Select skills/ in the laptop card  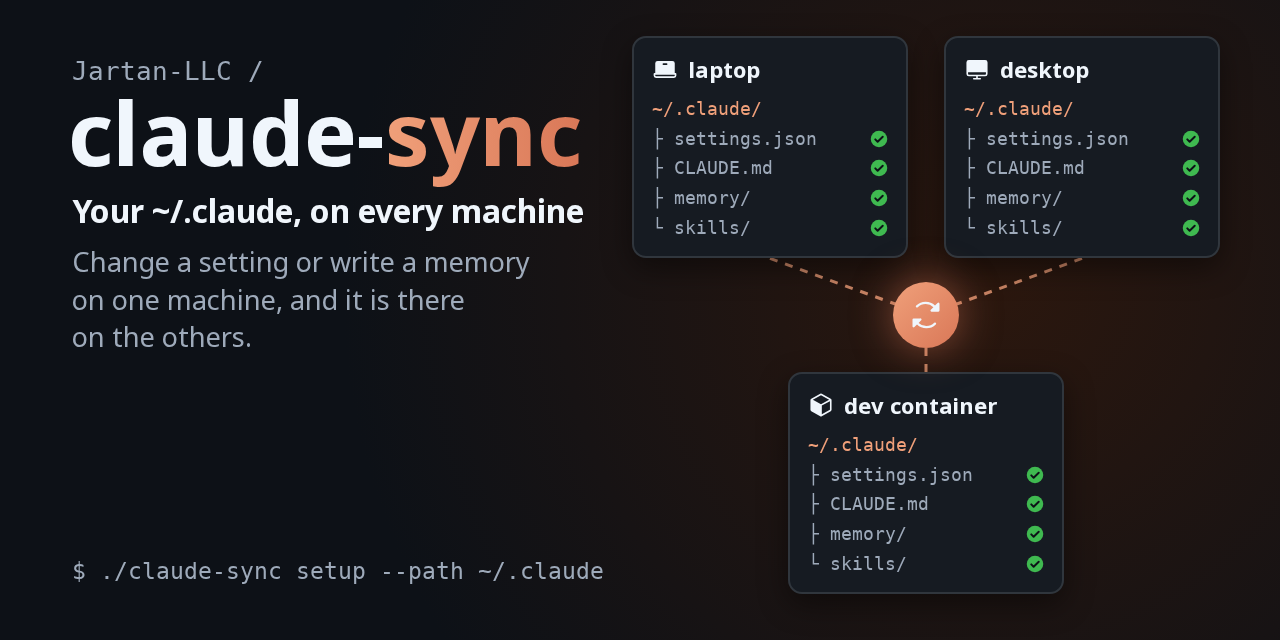(x=712, y=227)
